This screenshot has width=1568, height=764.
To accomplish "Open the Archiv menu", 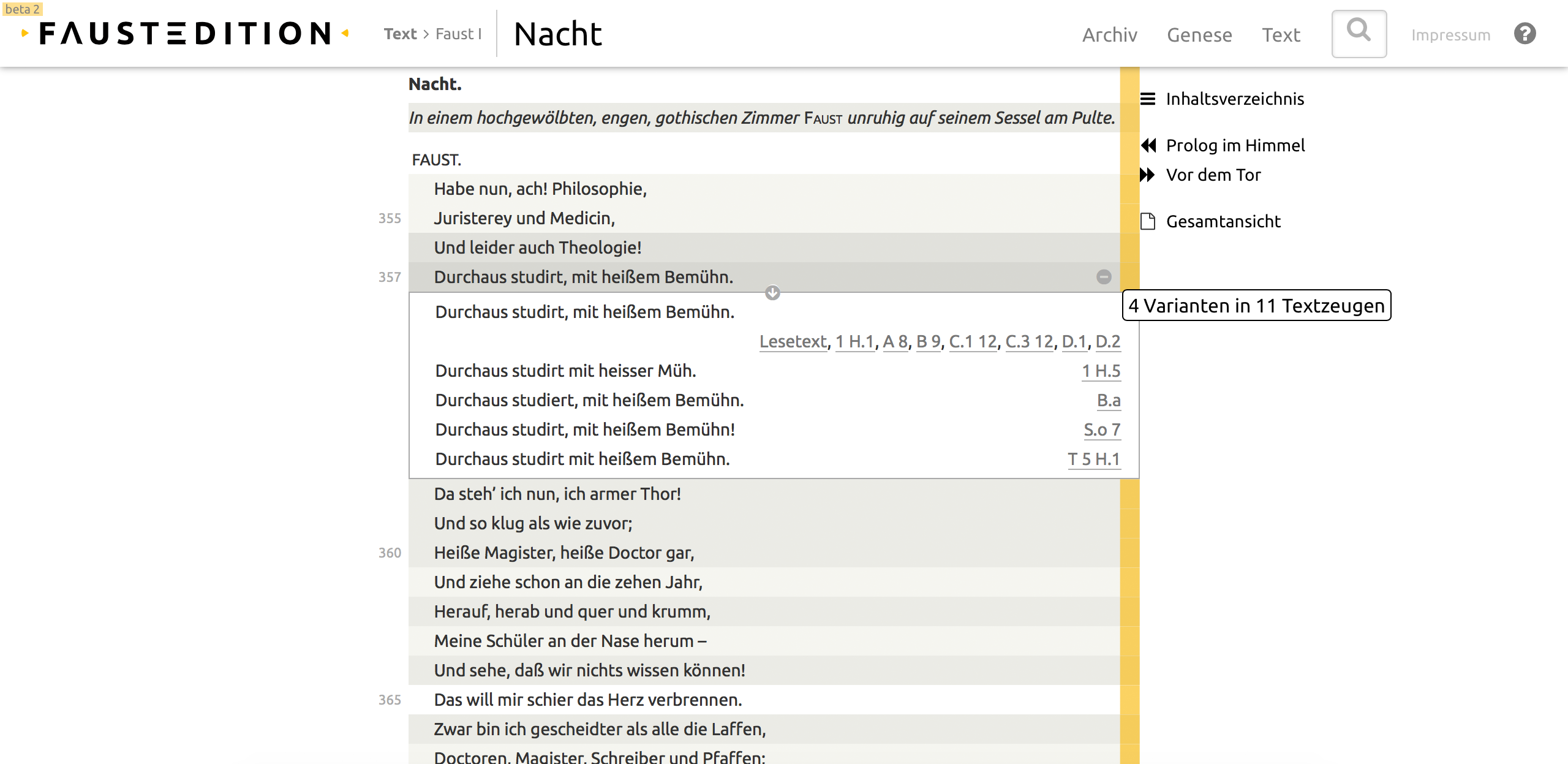I will pyautogui.click(x=1109, y=35).
